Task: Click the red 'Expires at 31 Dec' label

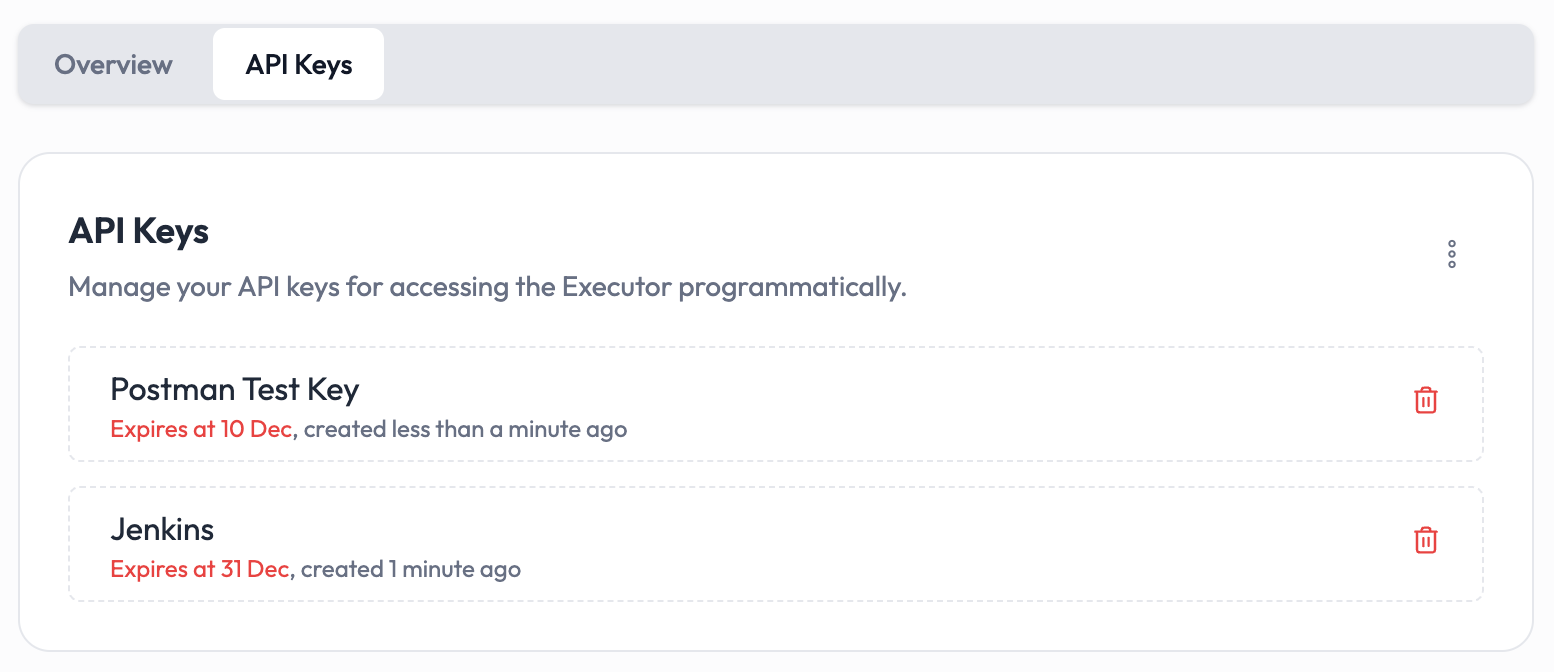Action: coord(199,570)
